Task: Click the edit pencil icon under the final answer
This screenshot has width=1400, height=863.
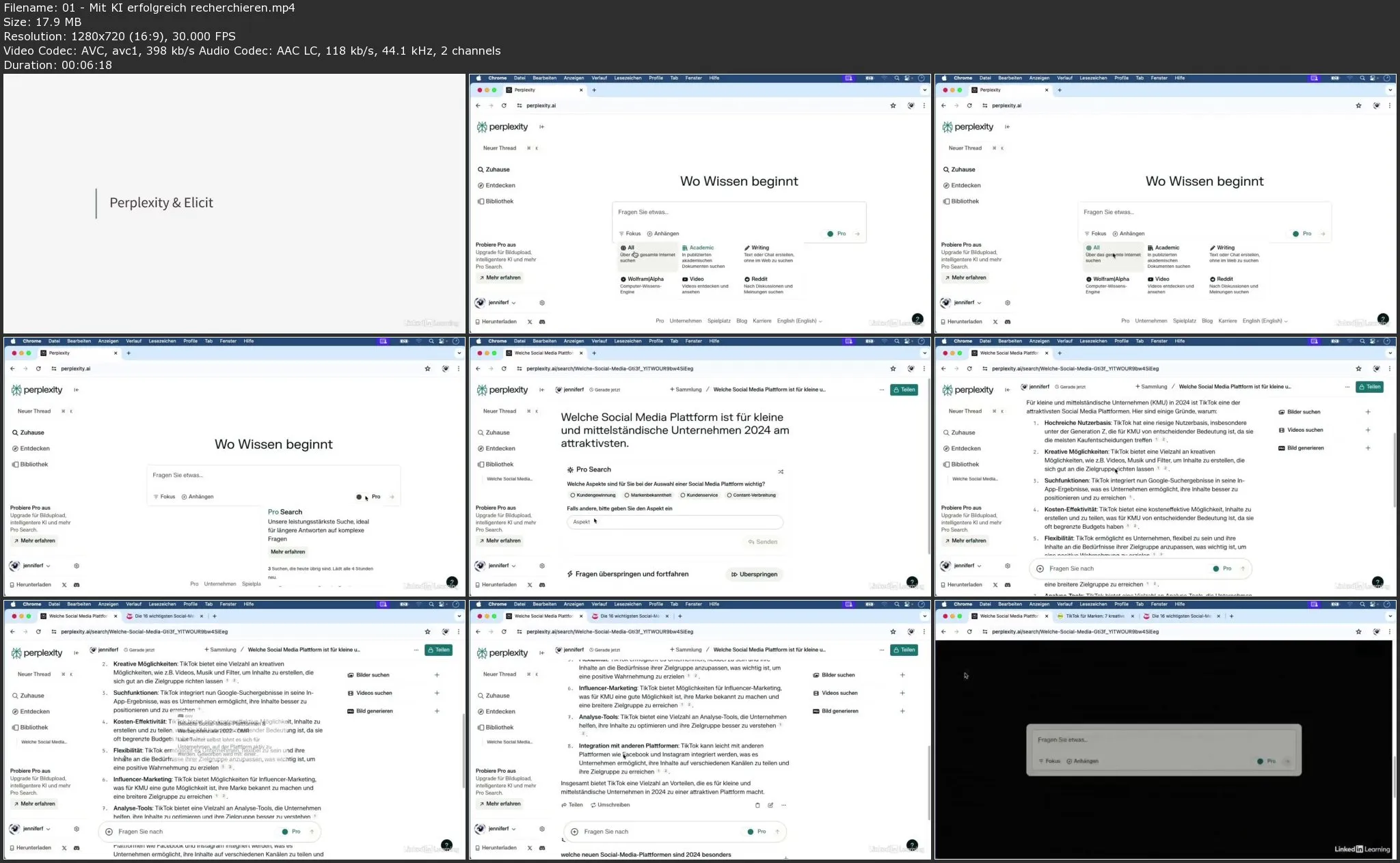Action: (770, 805)
